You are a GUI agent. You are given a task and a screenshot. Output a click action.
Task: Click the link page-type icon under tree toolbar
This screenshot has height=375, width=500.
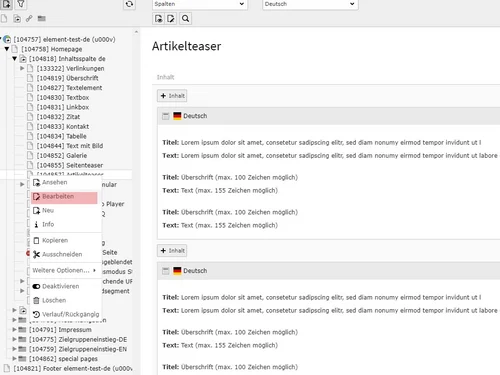coord(29,19)
